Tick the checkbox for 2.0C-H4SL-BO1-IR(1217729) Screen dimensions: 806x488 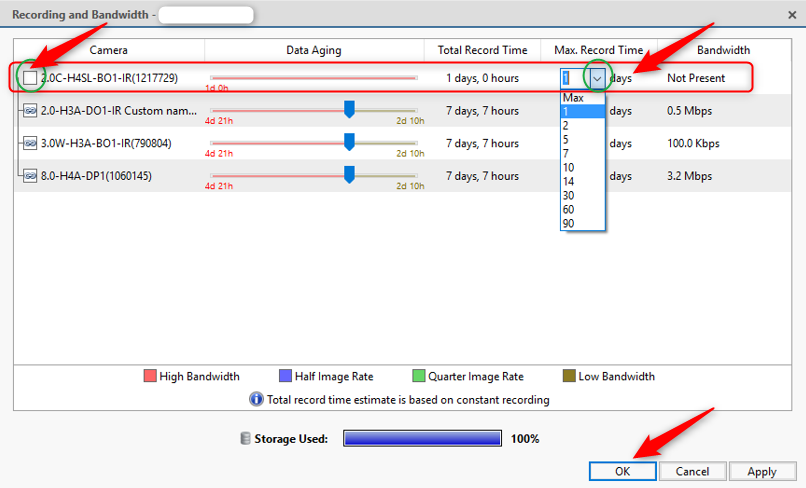tap(30, 77)
